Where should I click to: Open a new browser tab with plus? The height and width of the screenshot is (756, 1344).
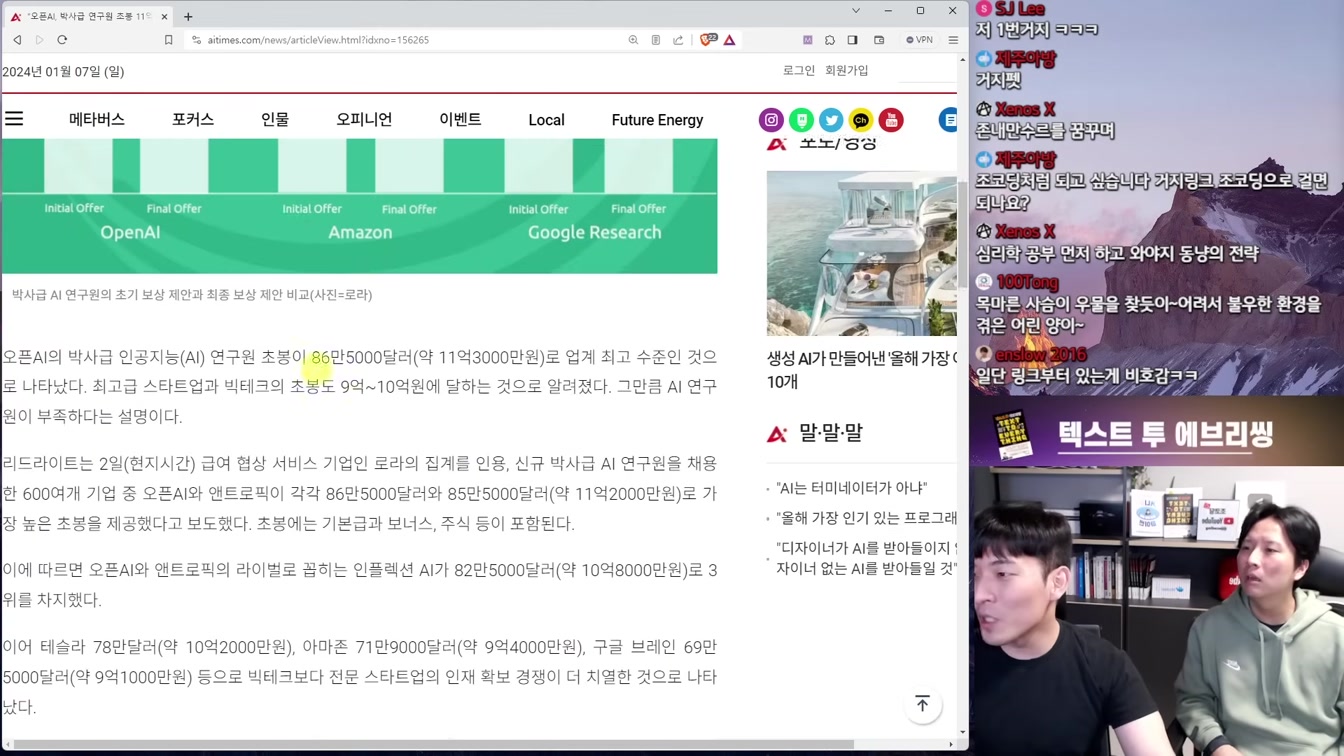tap(188, 16)
